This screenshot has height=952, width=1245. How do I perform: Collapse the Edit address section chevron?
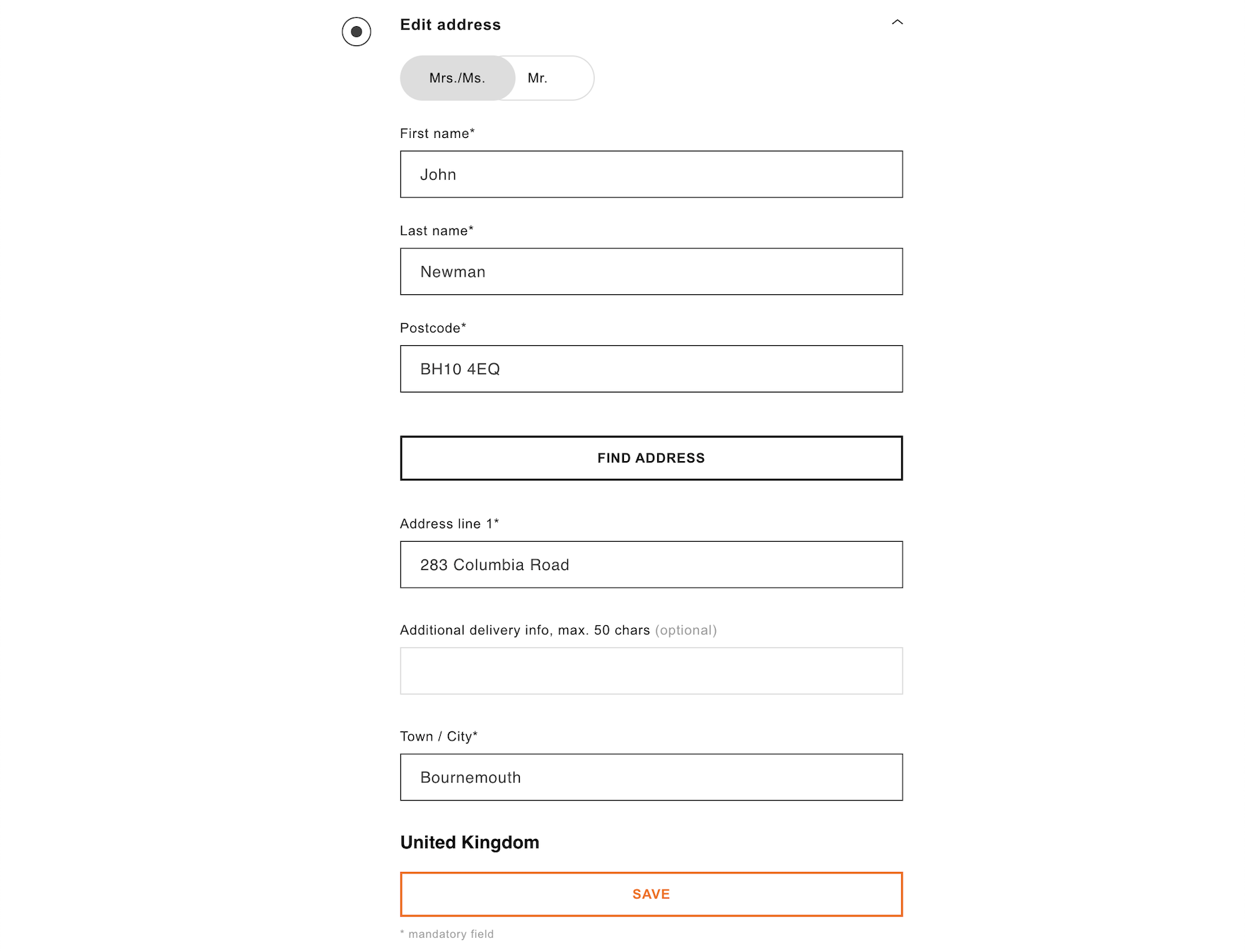tap(897, 23)
